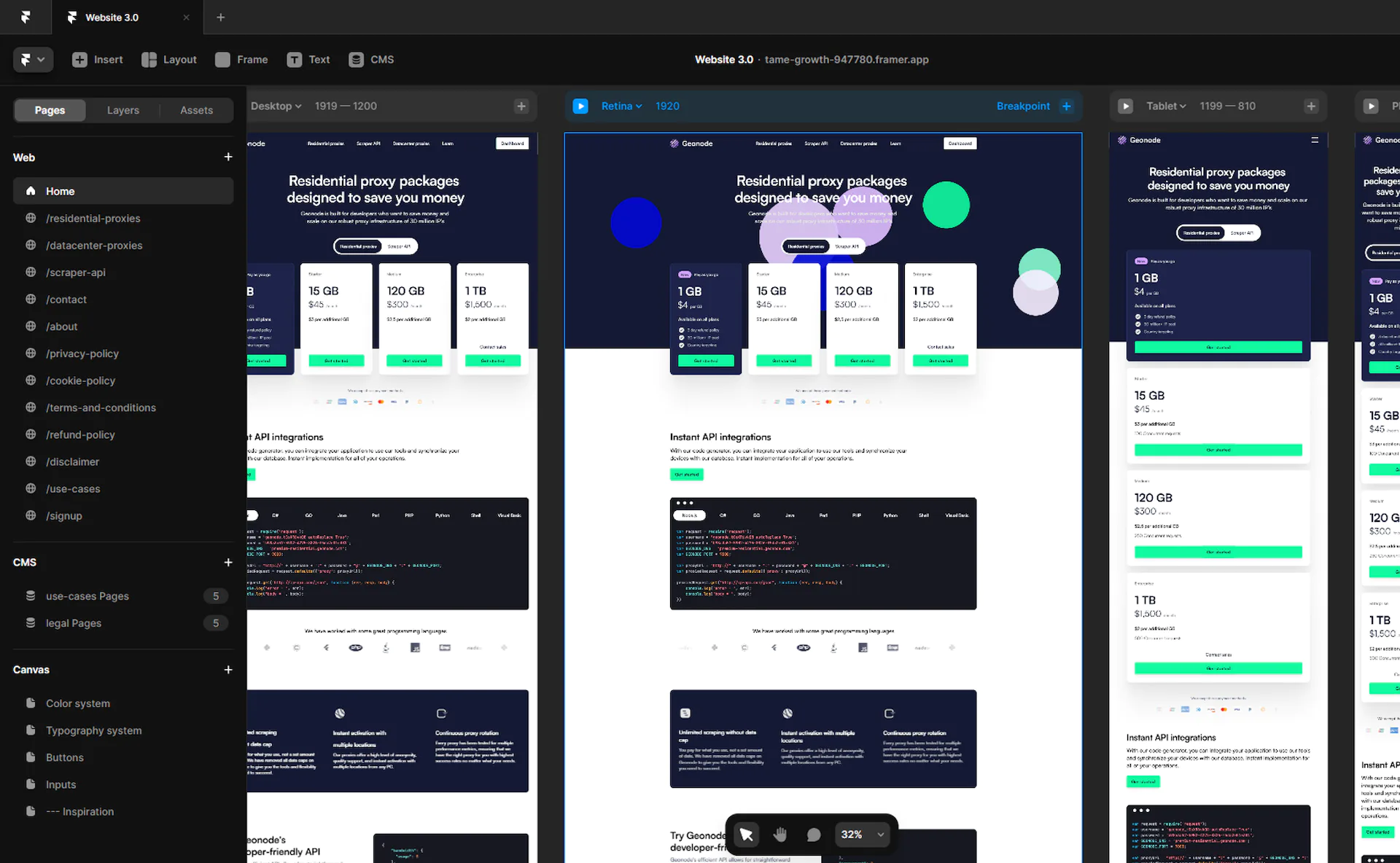The image size is (1400, 863).
Task: Play preview of Tablet breakpoint
Action: [x=1125, y=106]
